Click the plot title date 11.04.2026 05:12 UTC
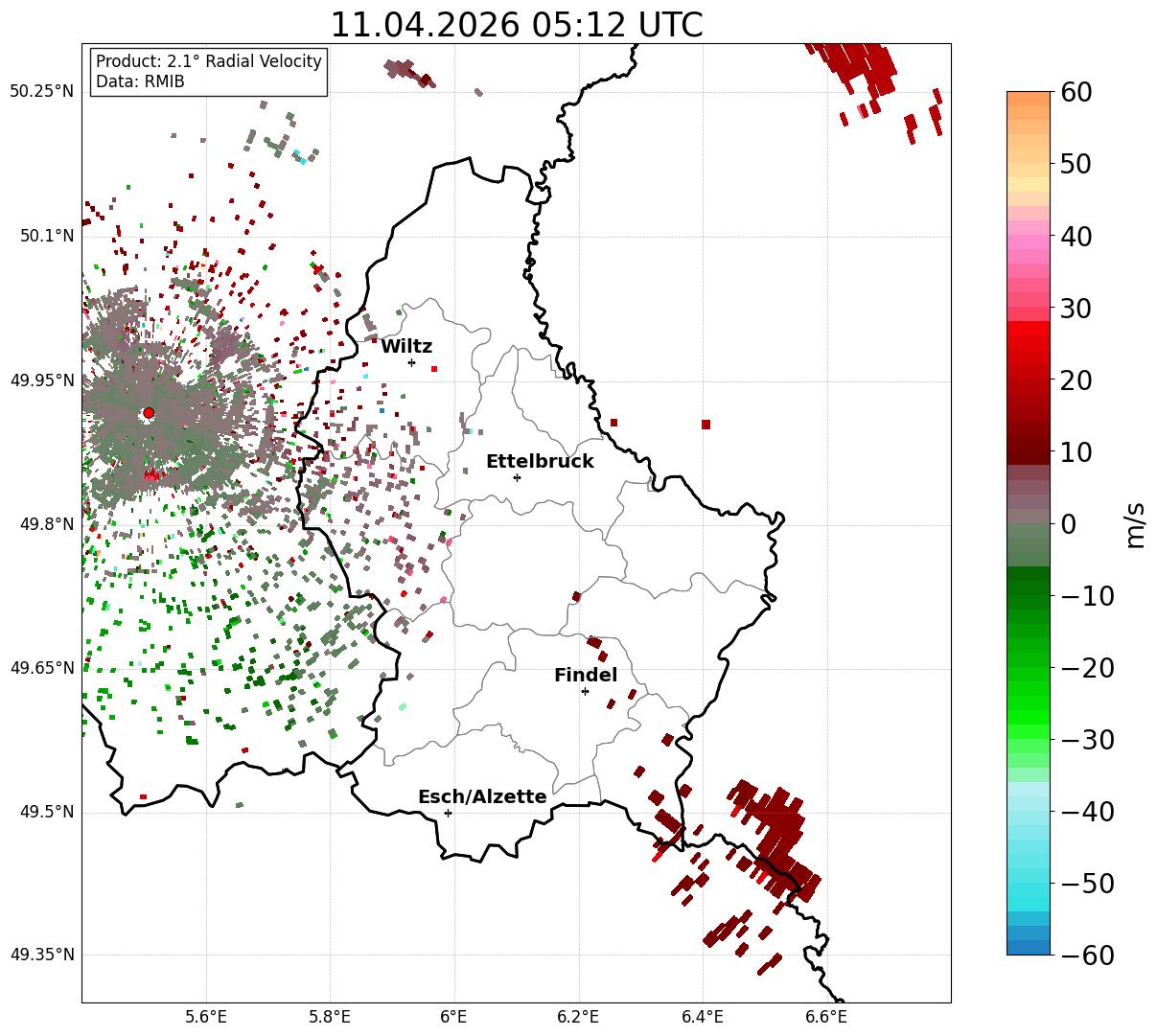The height and width of the screenshot is (1036, 1157). pos(517,25)
